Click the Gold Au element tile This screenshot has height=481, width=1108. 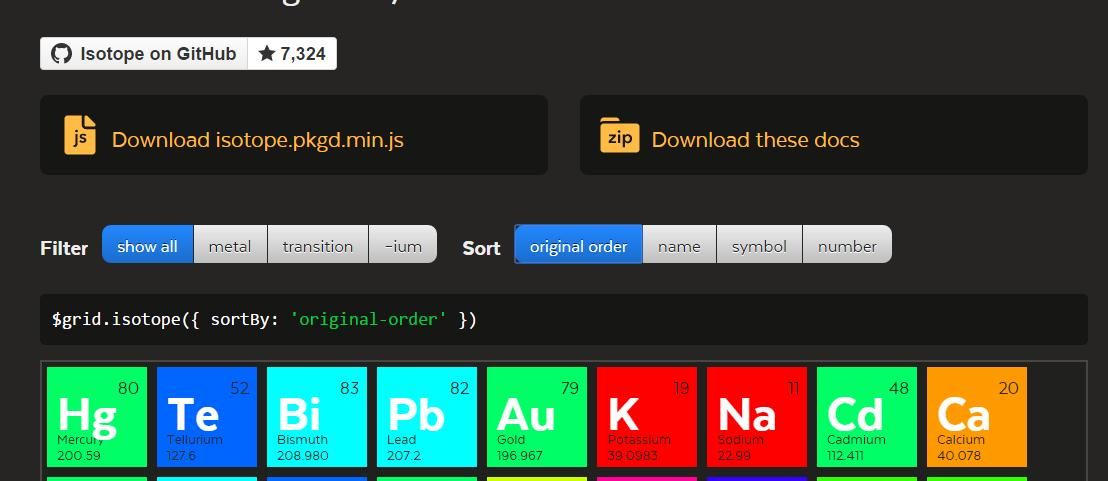(x=537, y=417)
